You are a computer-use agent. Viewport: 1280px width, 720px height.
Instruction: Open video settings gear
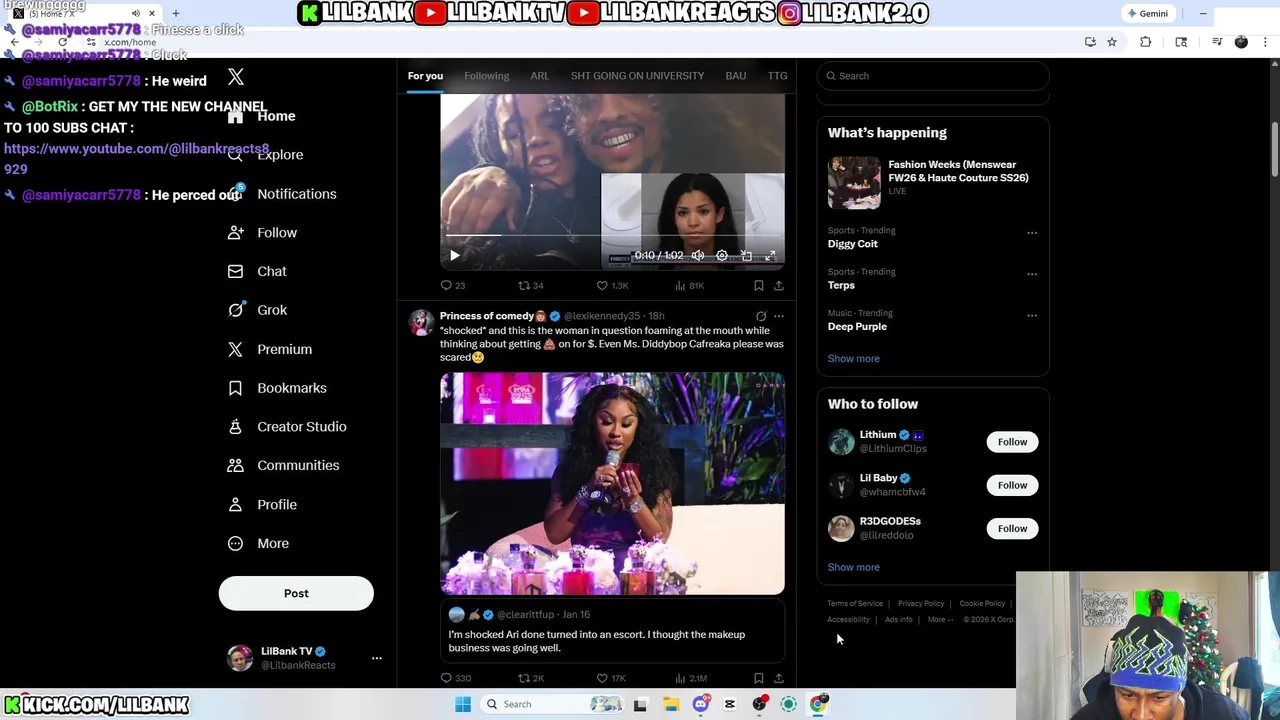(722, 255)
